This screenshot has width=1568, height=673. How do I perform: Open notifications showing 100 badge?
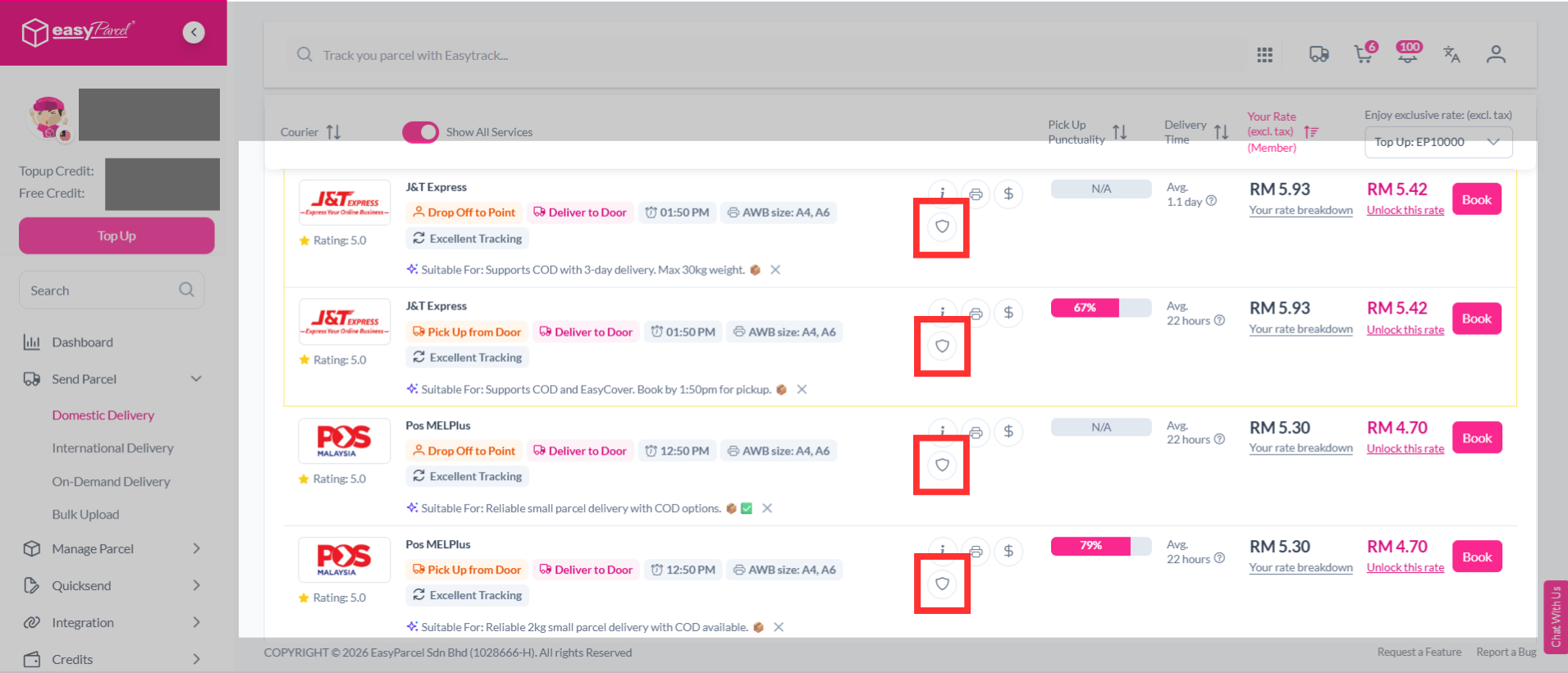(x=1409, y=53)
